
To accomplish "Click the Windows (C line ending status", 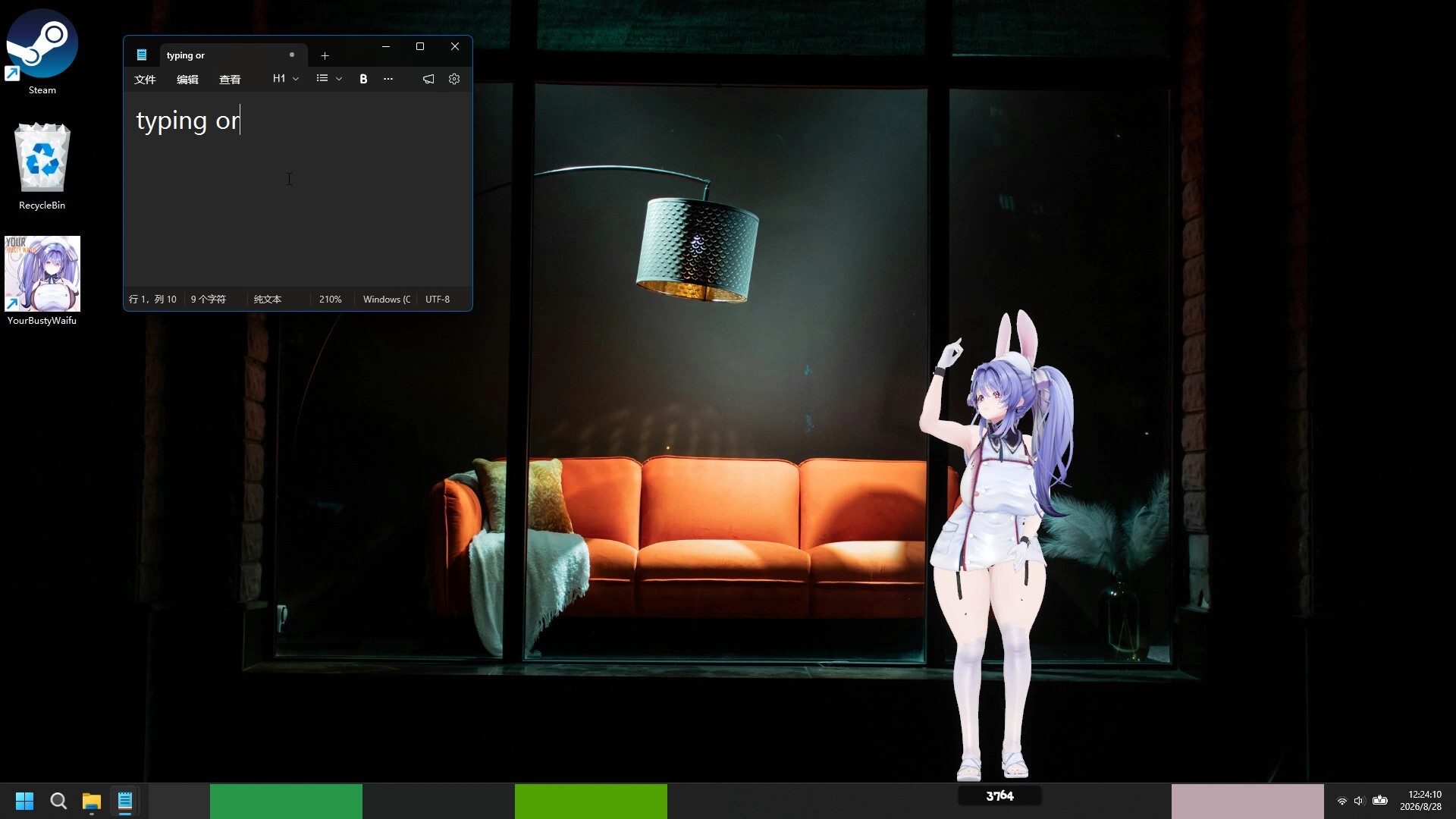I will (x=387, y=300).
